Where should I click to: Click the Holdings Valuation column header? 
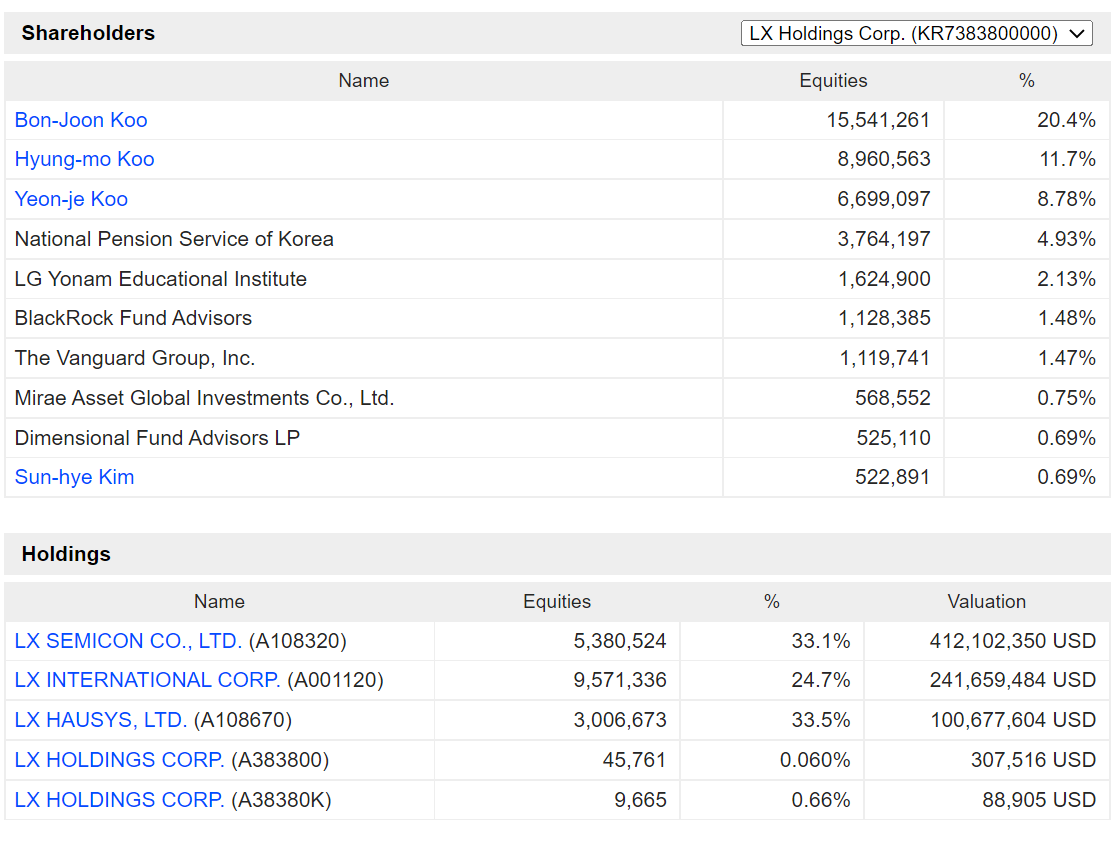(x=986, y=601)
